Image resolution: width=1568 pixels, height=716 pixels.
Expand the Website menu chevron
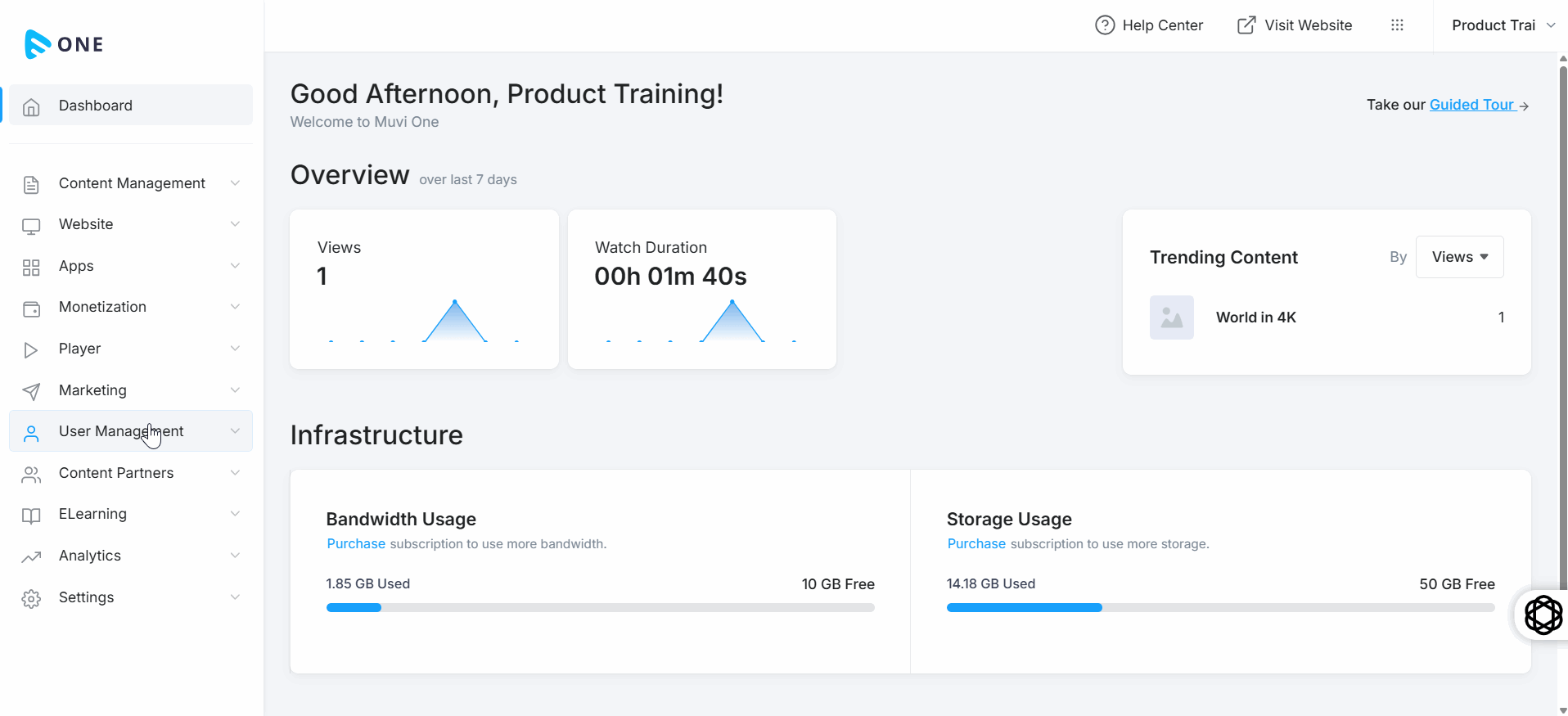pos(235,224)
